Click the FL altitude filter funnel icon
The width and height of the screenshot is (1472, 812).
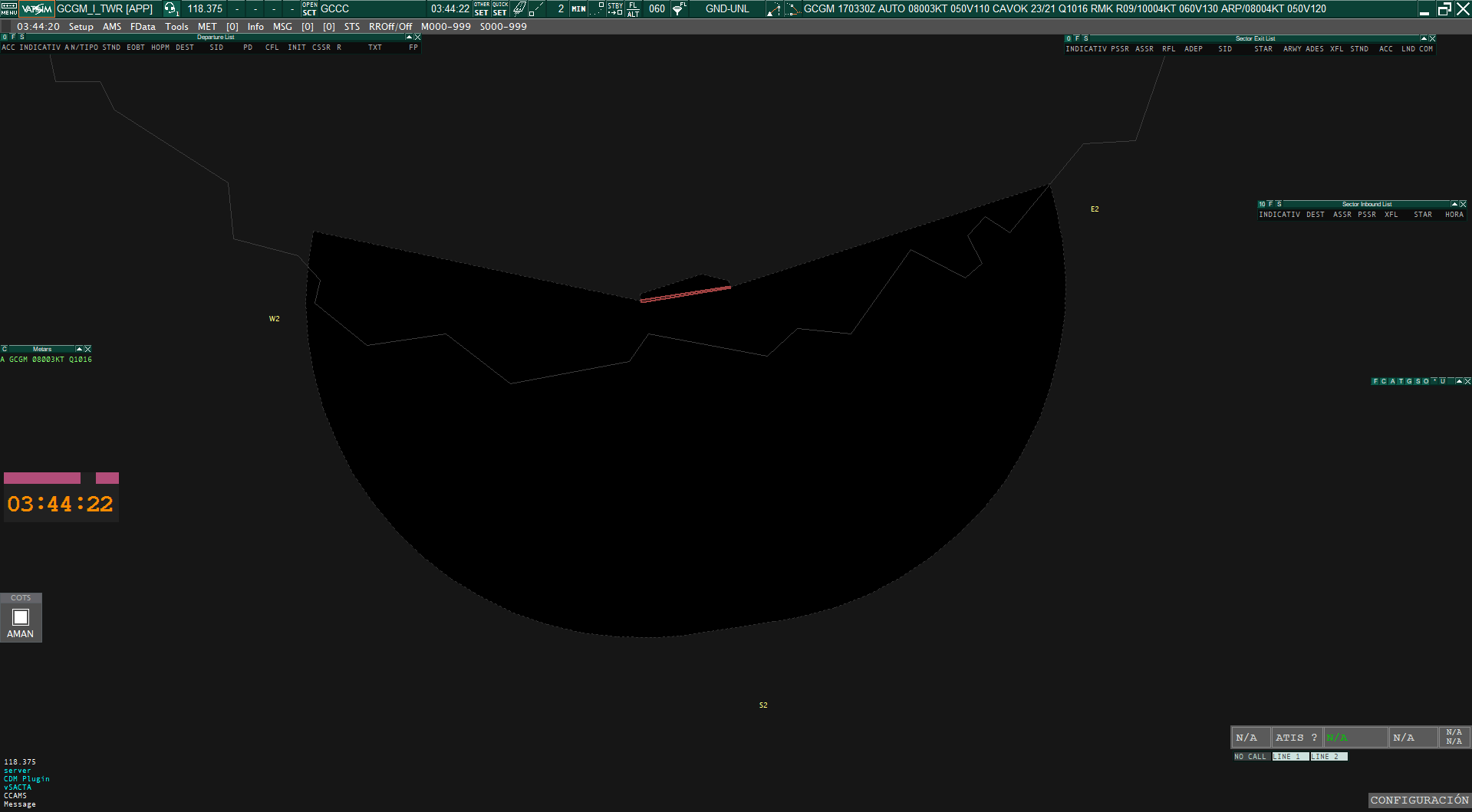680,9
